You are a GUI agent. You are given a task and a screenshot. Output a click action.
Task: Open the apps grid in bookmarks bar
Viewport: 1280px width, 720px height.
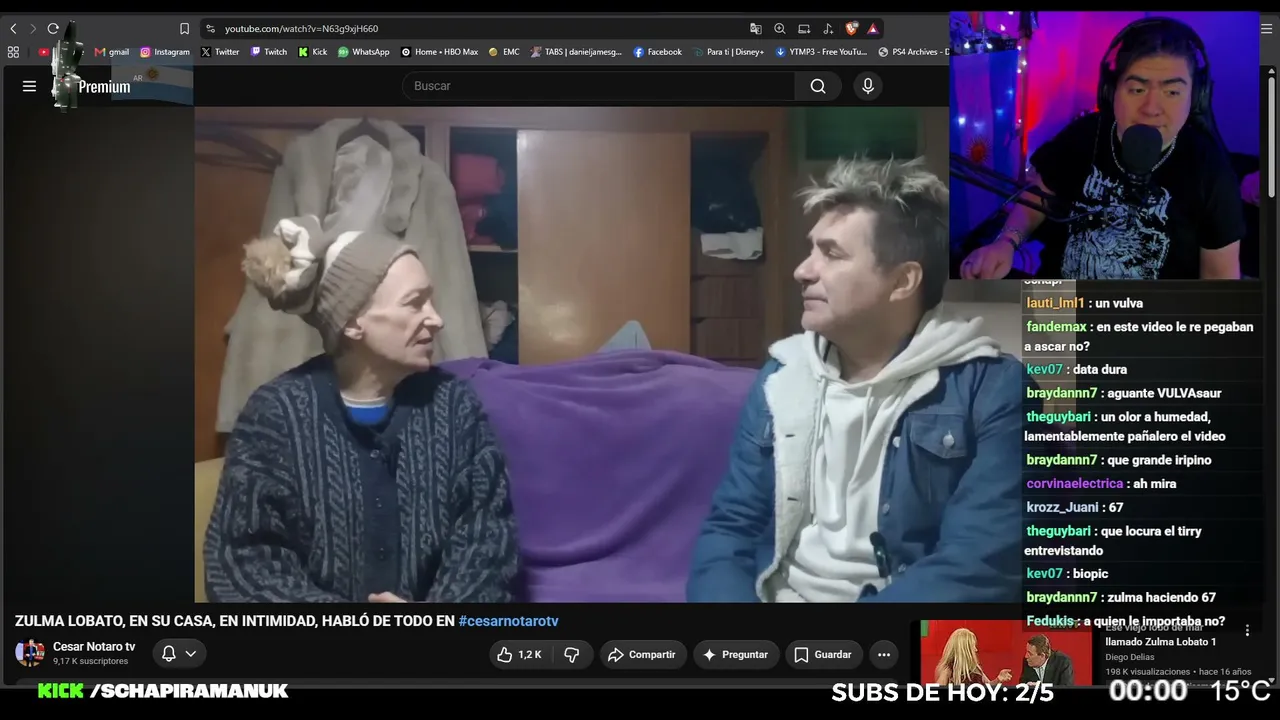pos(13,52)
